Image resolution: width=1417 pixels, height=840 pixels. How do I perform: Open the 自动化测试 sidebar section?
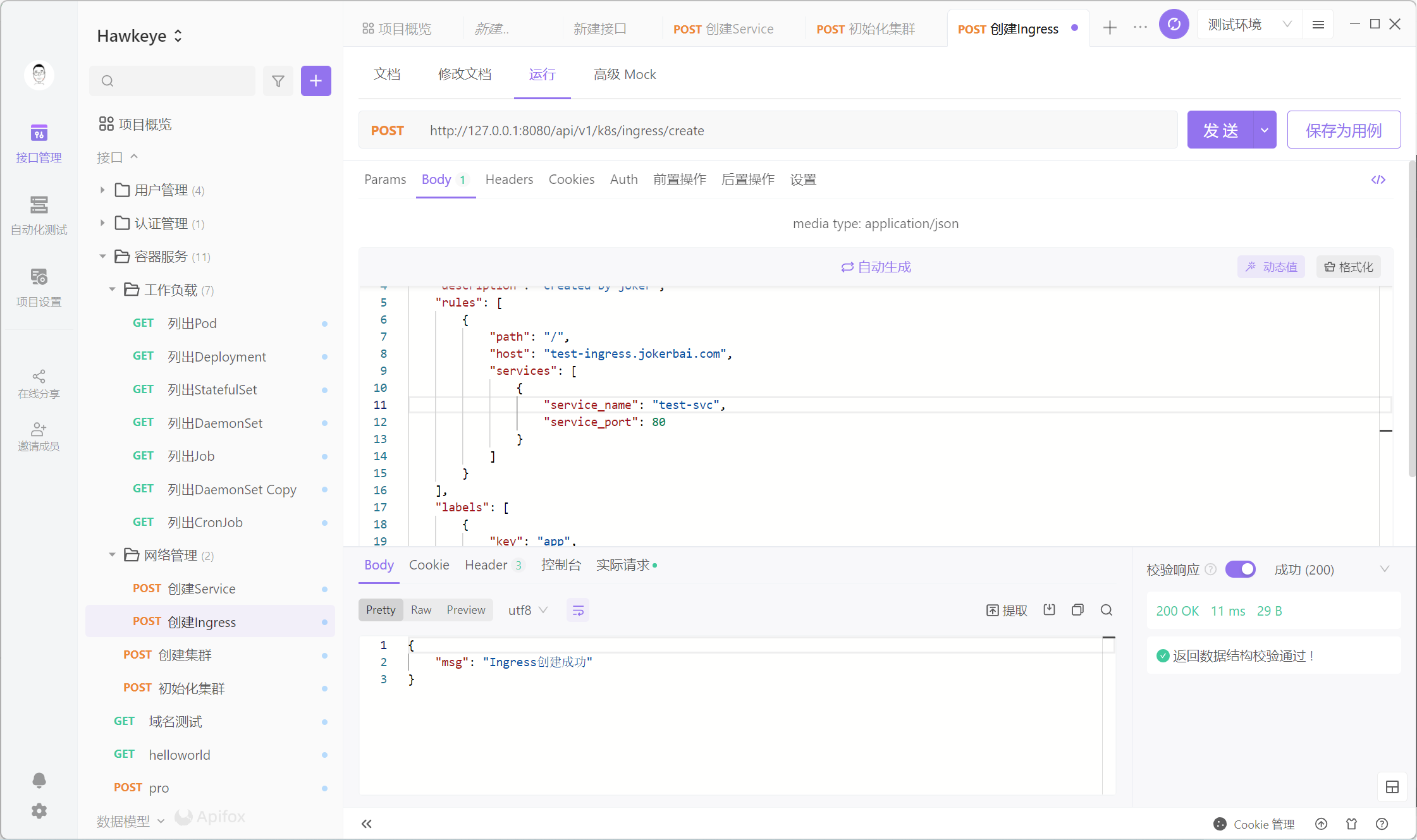39,216
